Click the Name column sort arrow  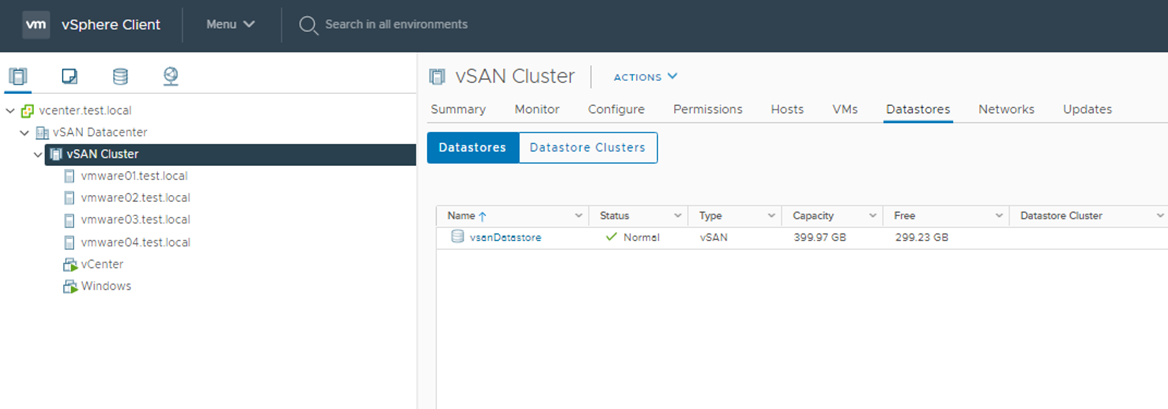482,216
